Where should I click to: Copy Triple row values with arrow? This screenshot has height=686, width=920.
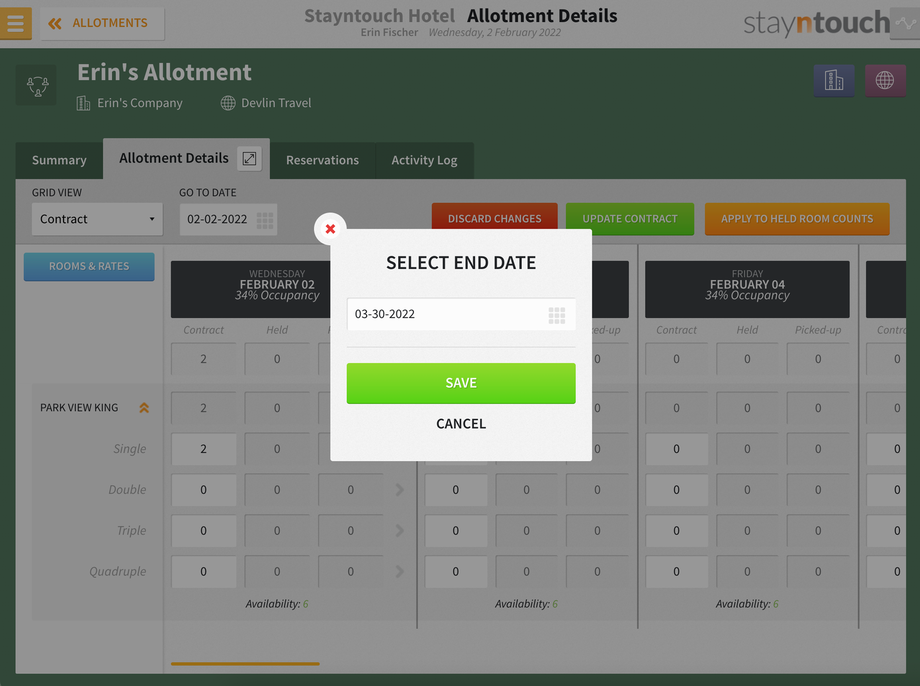[x=400, y=530]
